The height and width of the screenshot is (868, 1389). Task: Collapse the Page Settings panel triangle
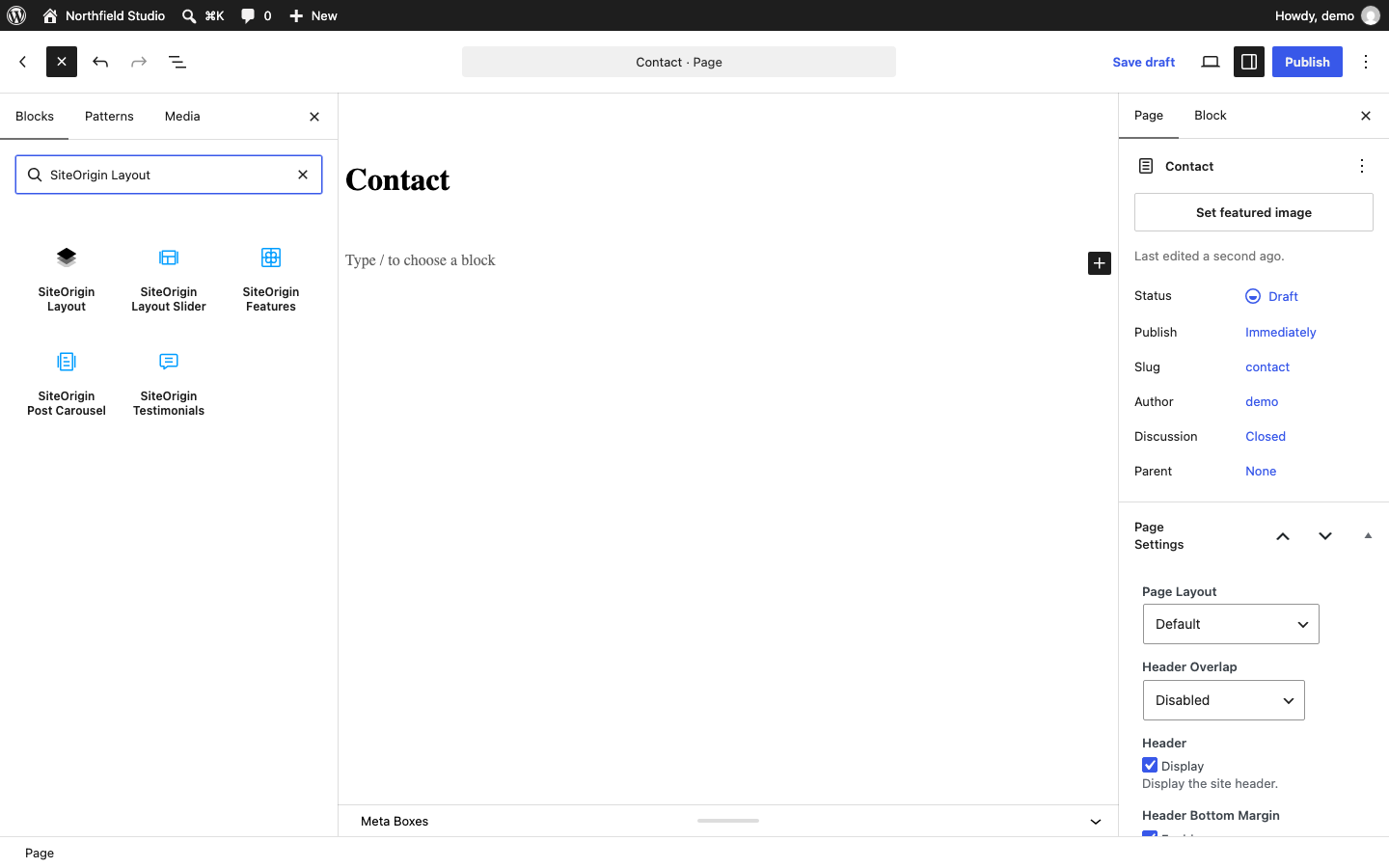(x=1368, y=536)
